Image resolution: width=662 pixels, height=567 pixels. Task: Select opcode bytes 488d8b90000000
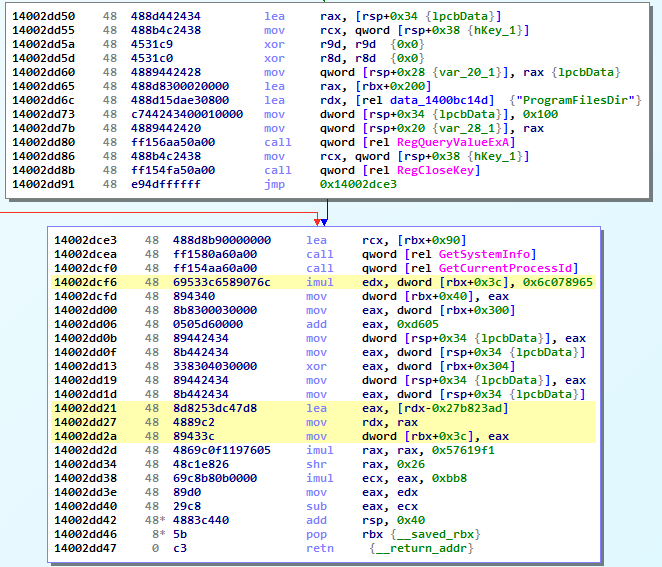pyautogui.click(x=222, y=240)
